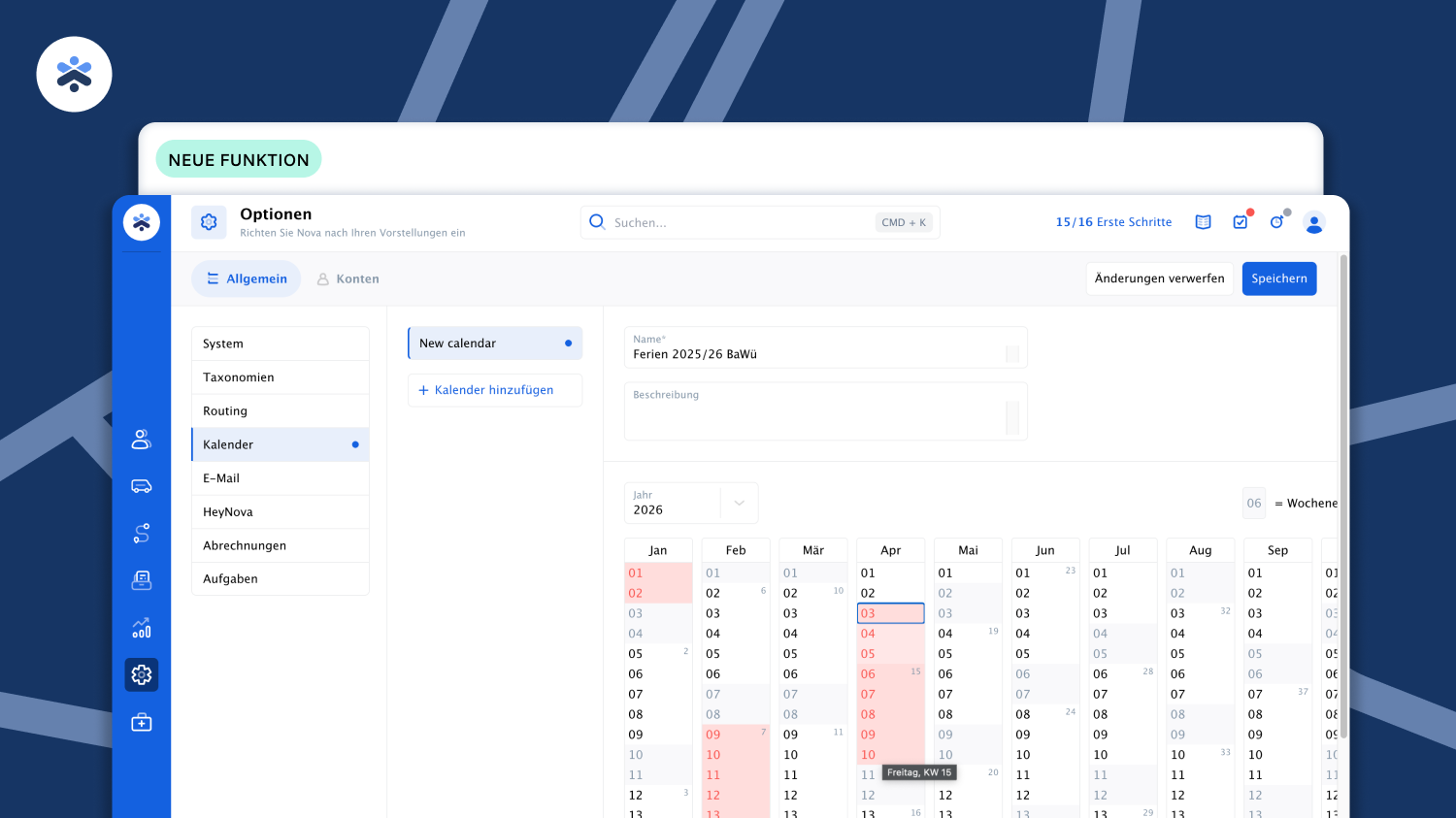Click the Kalender hinzufügen link
The image size is (1456, 818).
494,390
